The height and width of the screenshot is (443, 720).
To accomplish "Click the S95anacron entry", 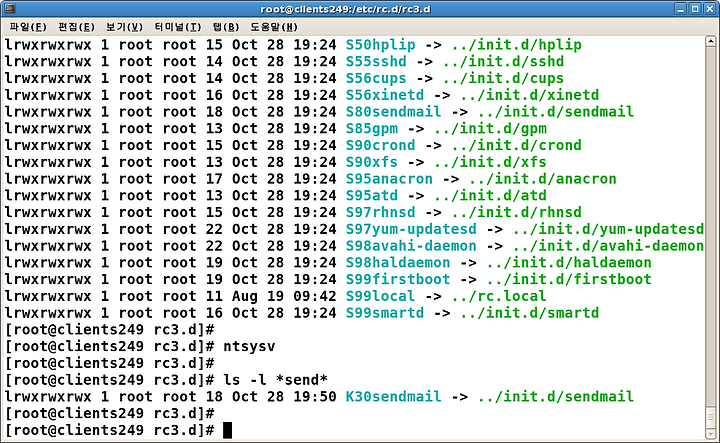I will click(389, 179).
